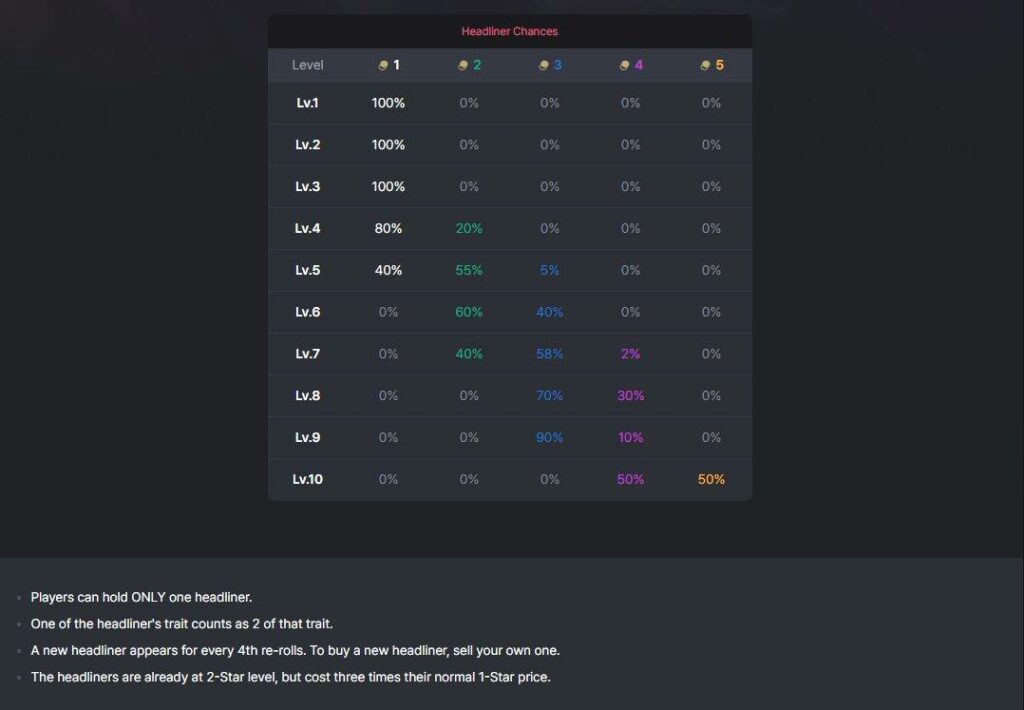
Task: Click the Lv.10 row label
Action: tap(308, 479)
